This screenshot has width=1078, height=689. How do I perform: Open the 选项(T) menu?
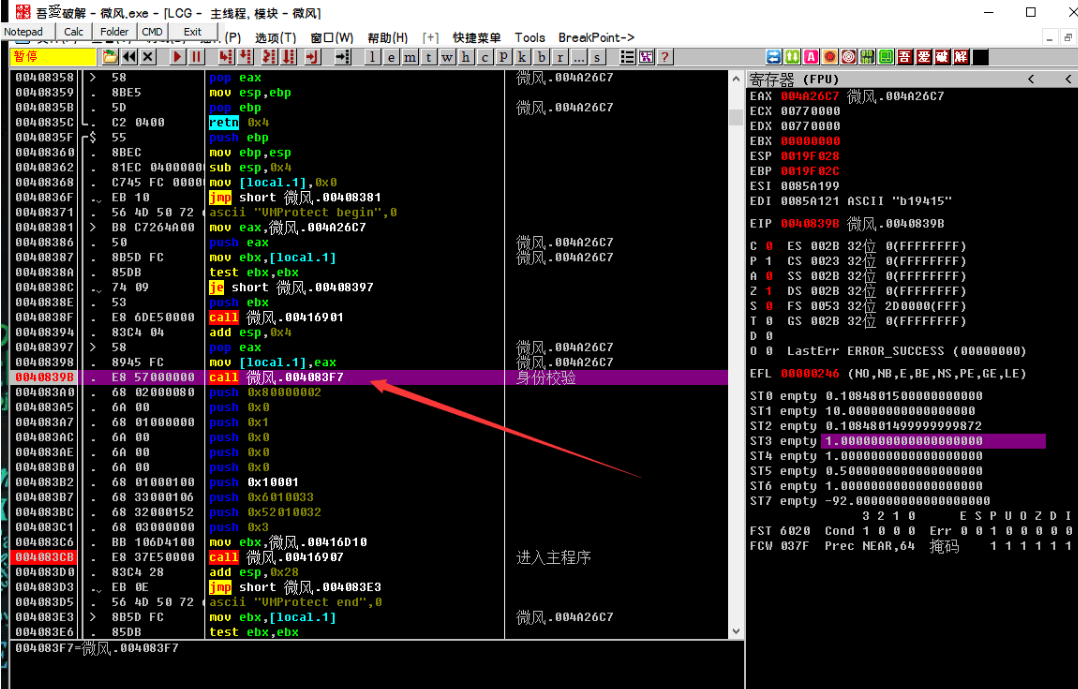[x=275, y=38]
